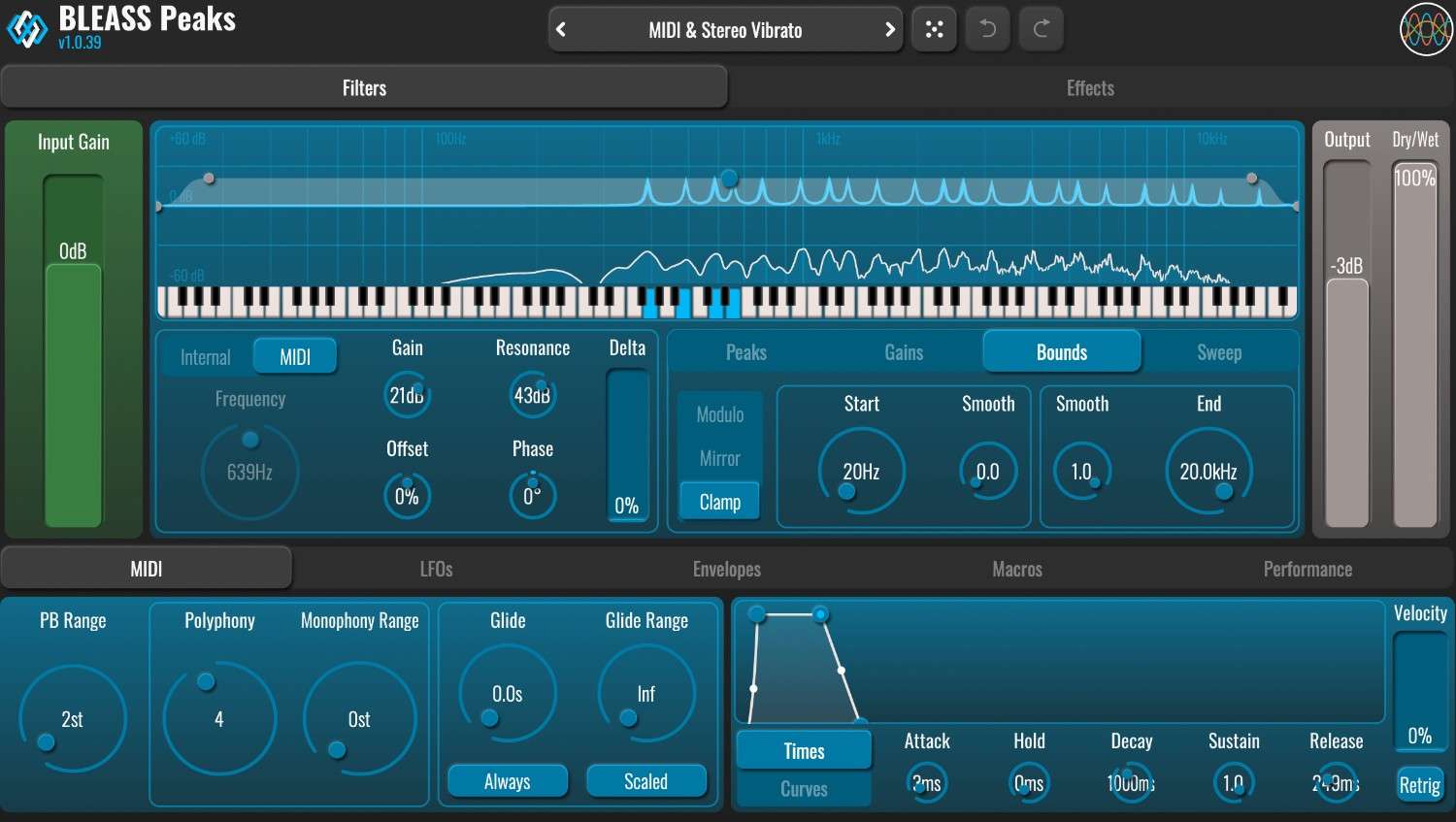Set glide mode to Always
The image size is (1456, 822).
[507, 780]
